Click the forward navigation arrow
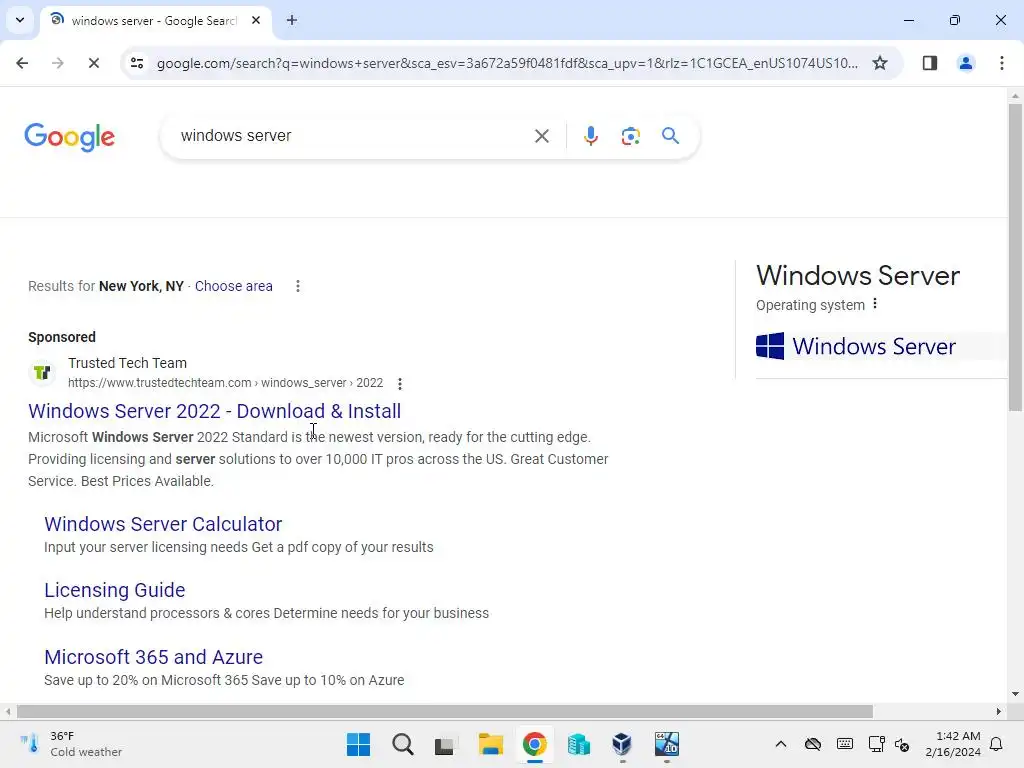The height and width of the screenshot is (768, 1024). tap(57, 63)
